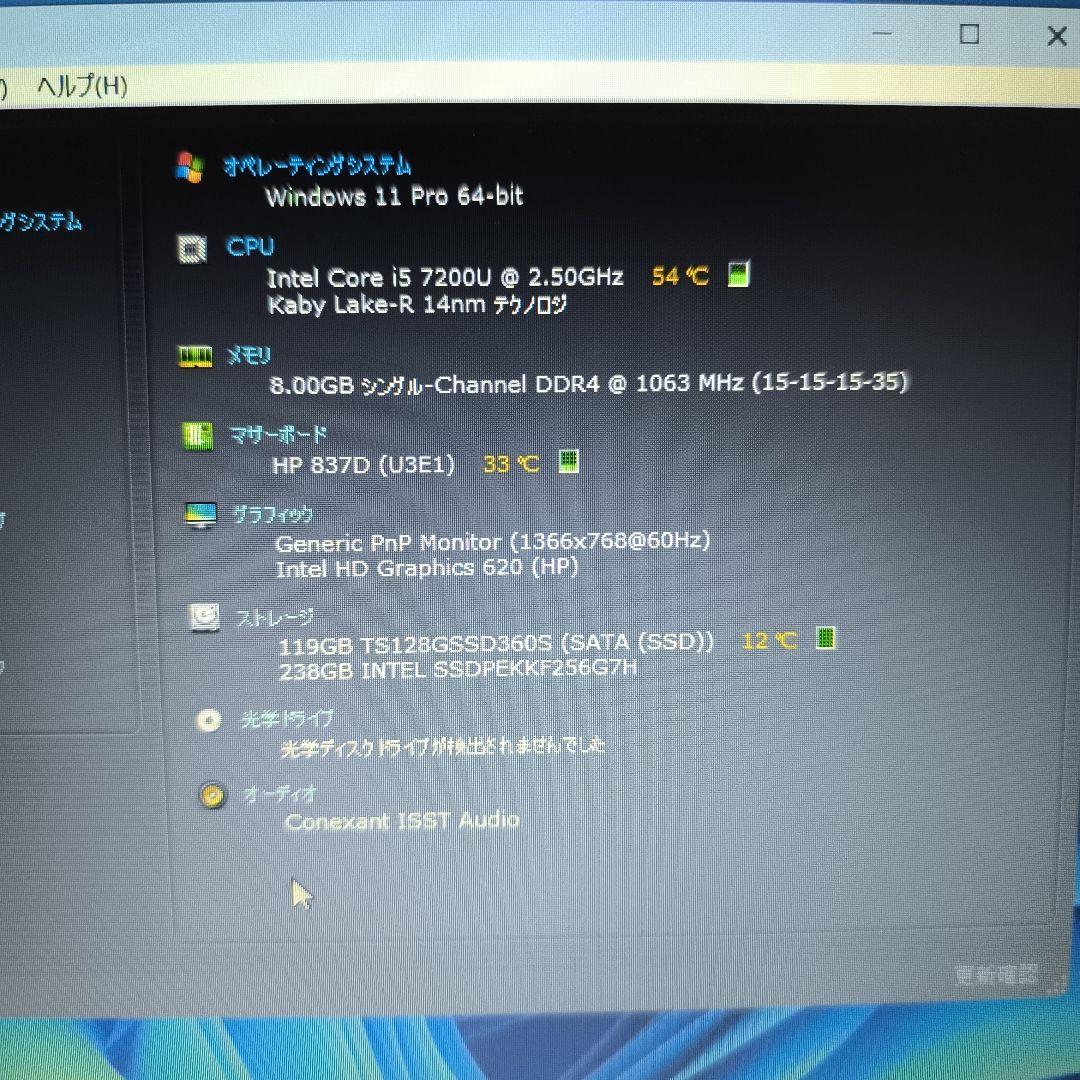Click the motherboard icon

point(197,435)
